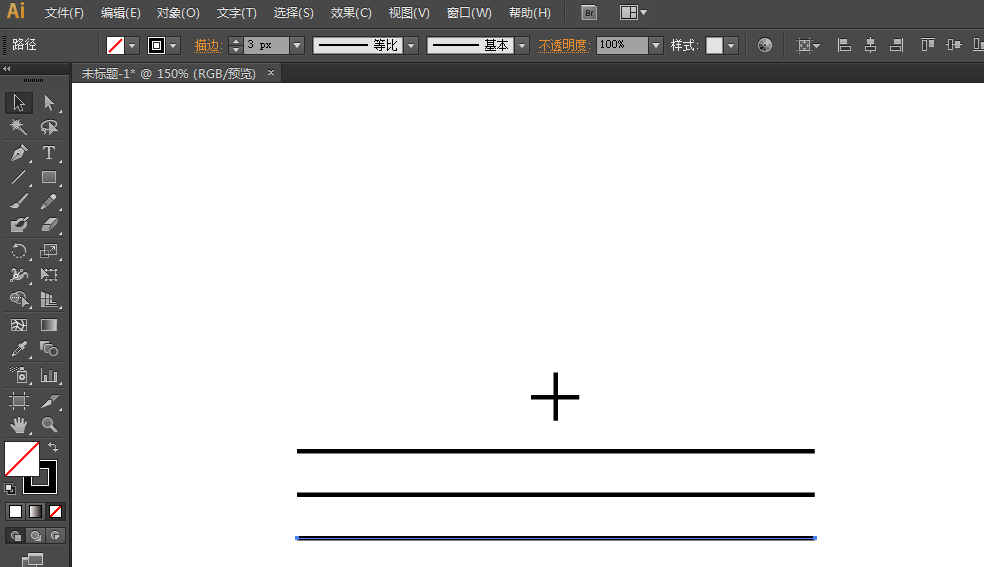Align selected objects to left edges
Screen dimensions: 984x567
pyautogui.click(x=844, y=45)
